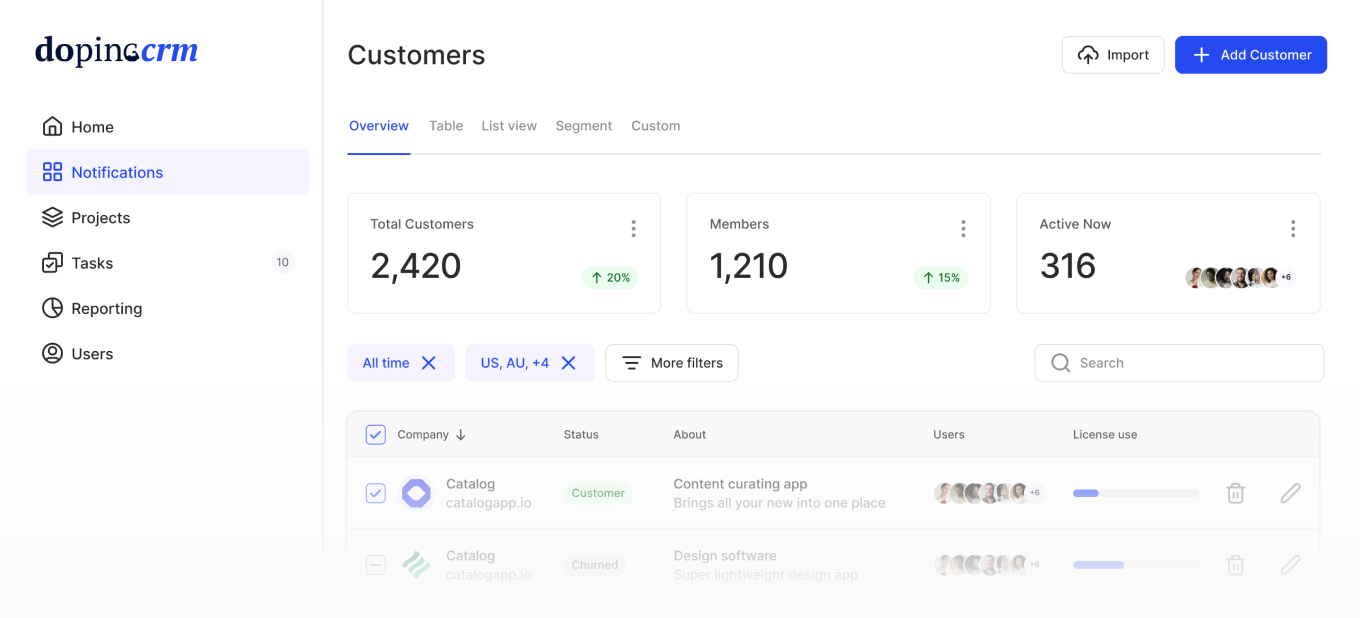The image size is (1360, 618).
Task: Click 'Brings all your new into one place'
Action: point(779,503)
